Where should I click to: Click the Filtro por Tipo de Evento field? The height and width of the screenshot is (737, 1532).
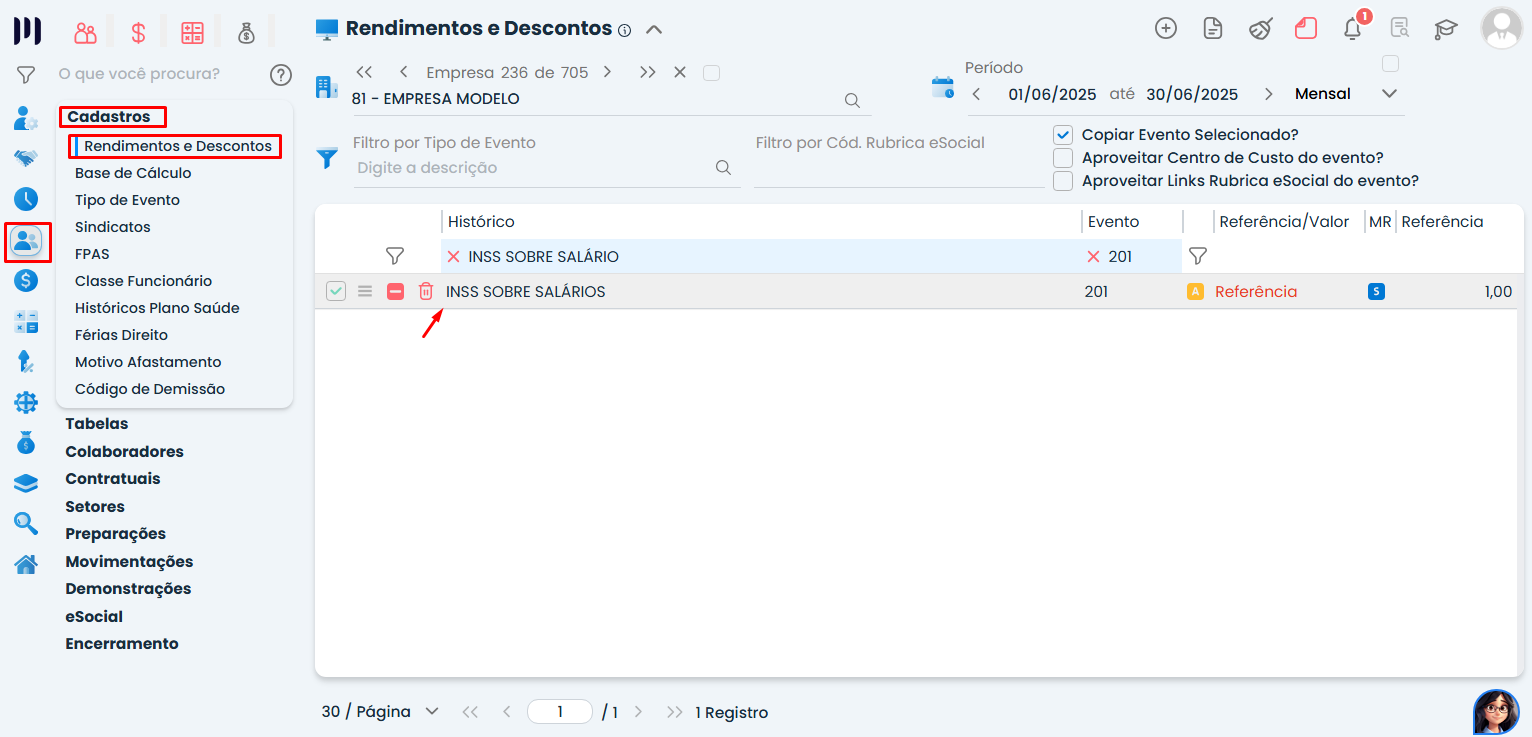pyautogui.click(x=535, y=168)
